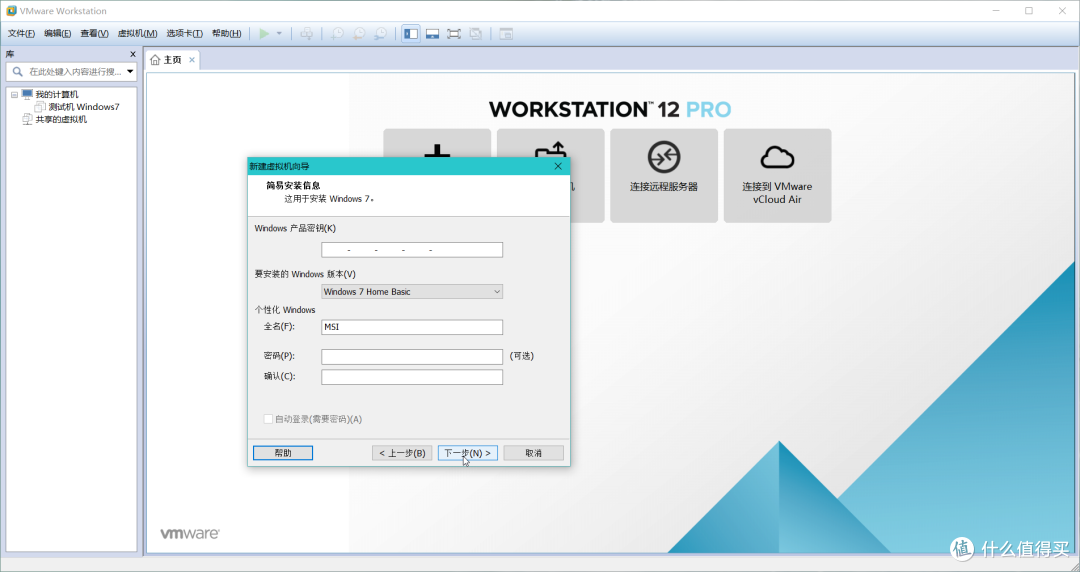Open the snapshot manager icon
The width and height of the screenshot is (1080, 572).
click(380, 33)
